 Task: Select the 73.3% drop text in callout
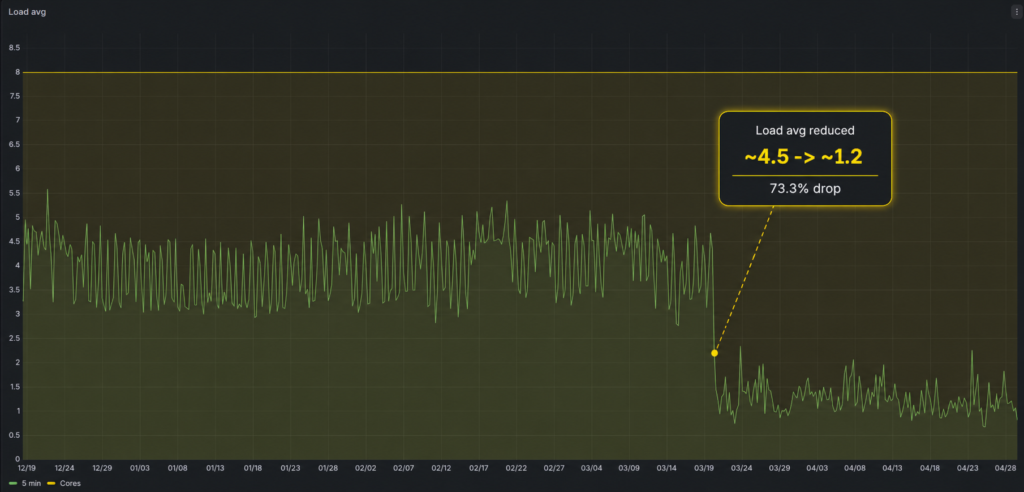click(805, 189)
